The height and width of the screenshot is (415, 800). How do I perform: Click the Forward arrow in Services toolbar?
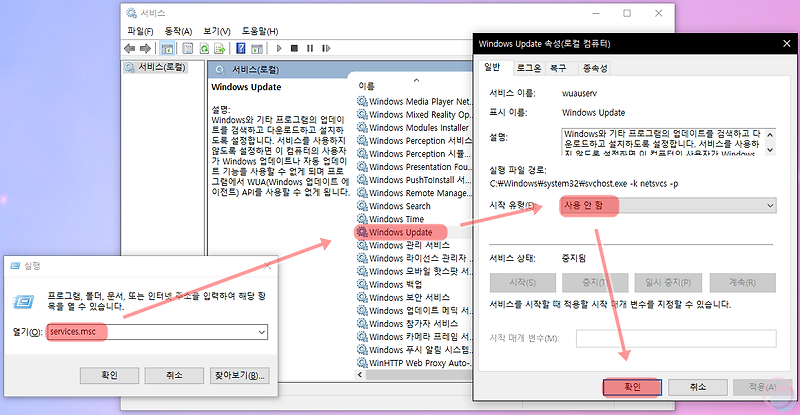click(145, 48)
